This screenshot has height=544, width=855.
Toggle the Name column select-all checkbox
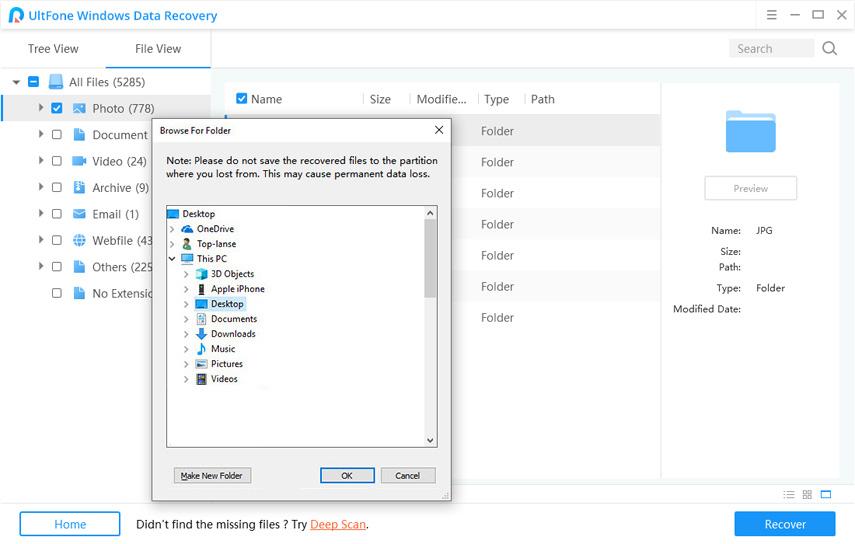[242, 99]
